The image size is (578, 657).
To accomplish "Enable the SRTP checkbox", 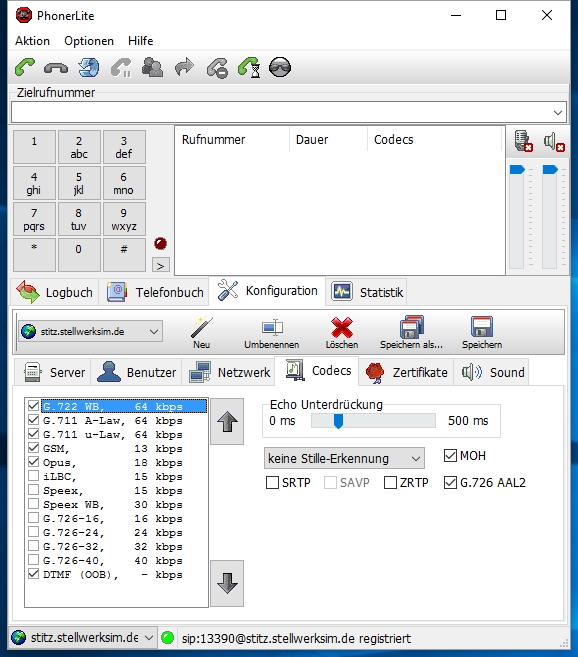I will 272,483.
